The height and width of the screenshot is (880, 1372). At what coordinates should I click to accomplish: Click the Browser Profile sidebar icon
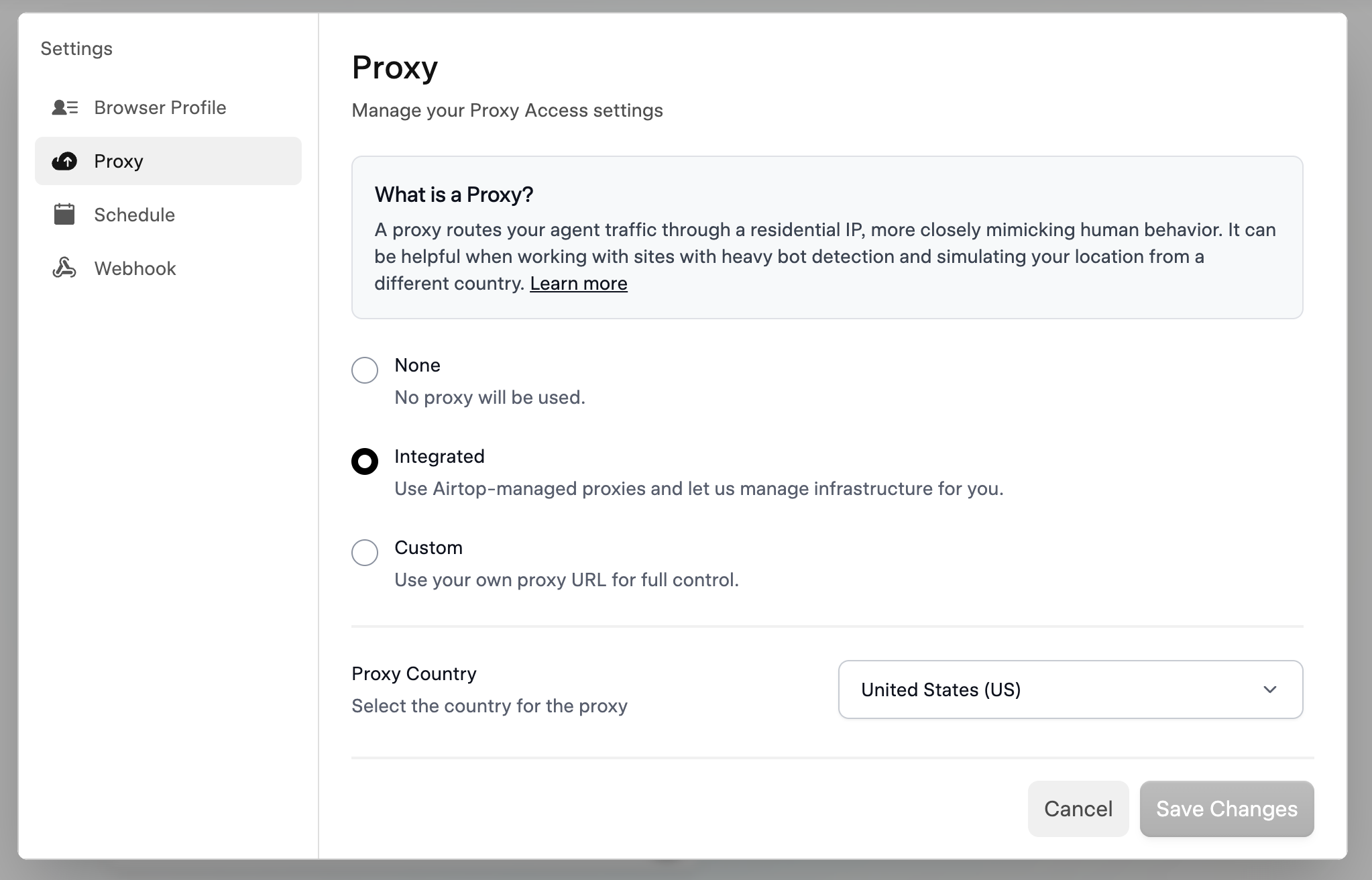64,107
